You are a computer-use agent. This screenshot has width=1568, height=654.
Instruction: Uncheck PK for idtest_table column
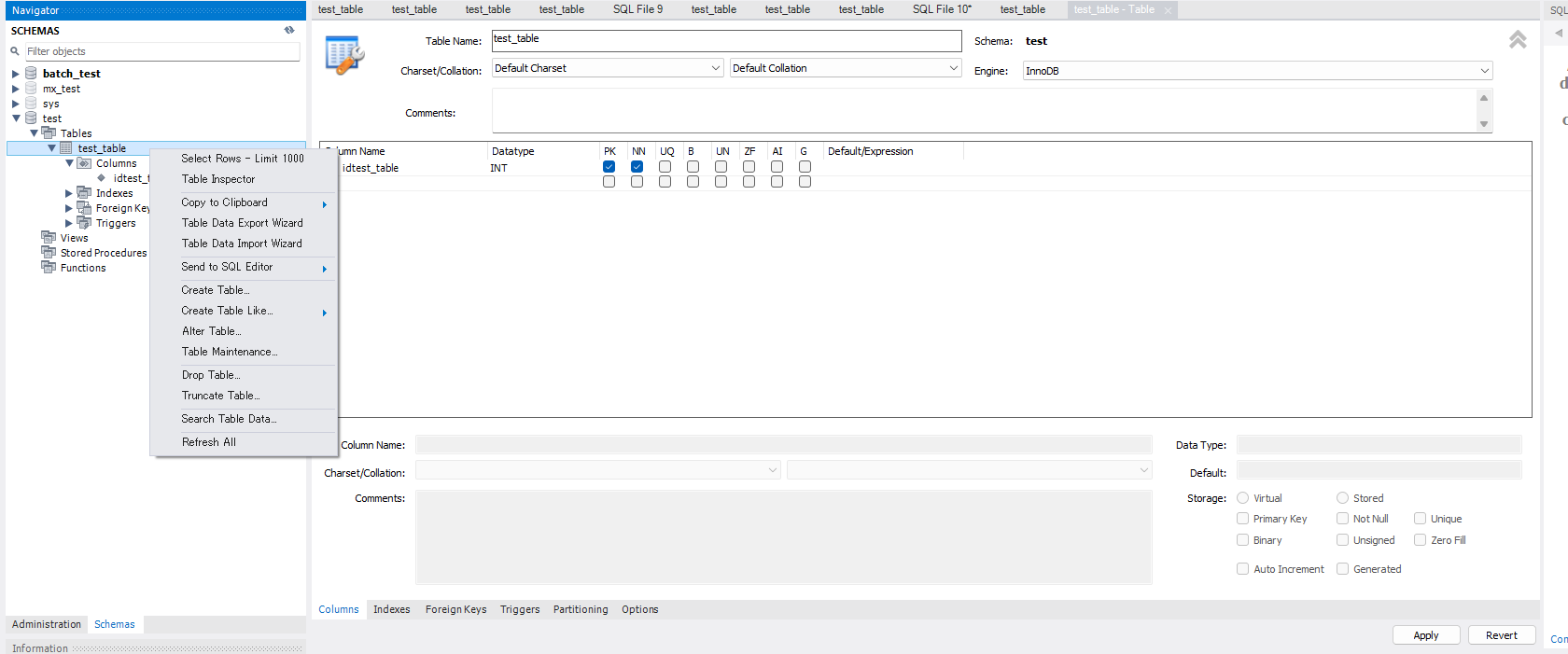coord(609,167)
